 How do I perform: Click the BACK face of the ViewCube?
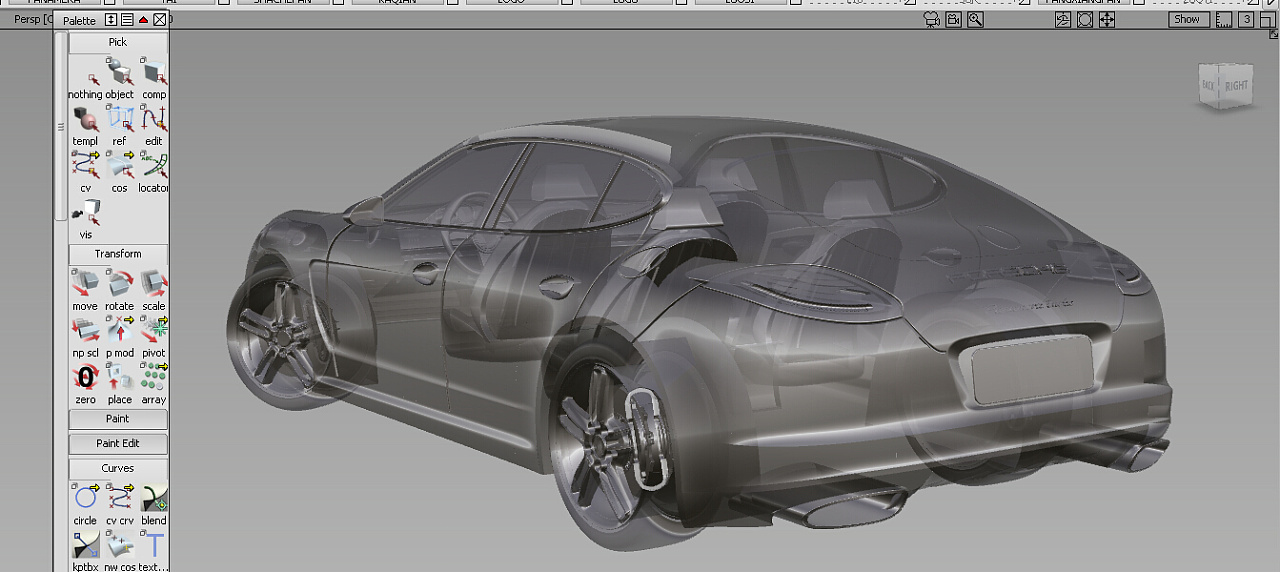1209,85
